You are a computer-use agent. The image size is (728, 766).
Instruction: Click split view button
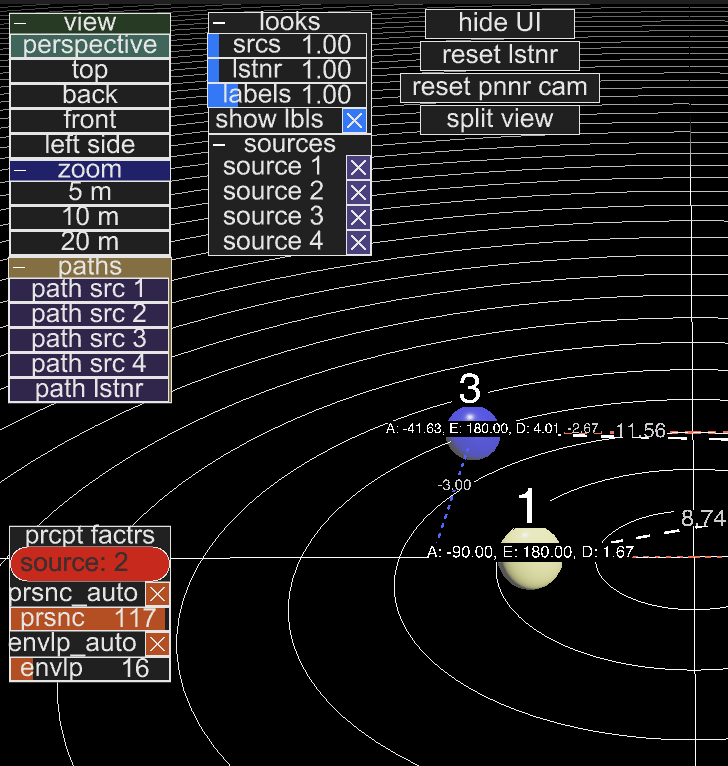pos(500,120)
